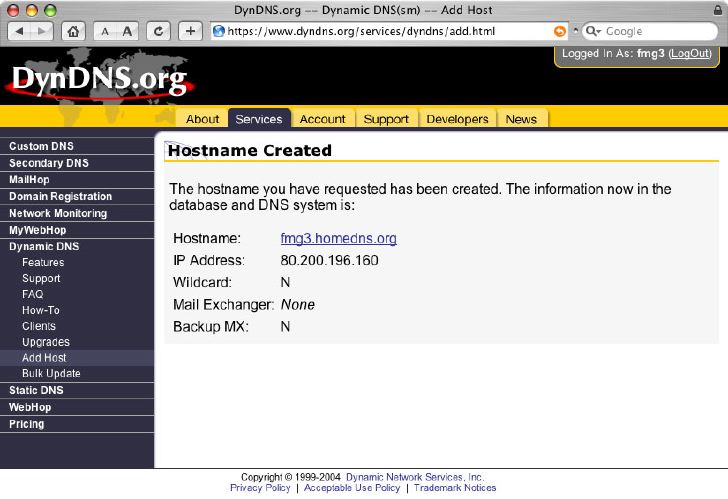
Task: Click the padlock secure icon in title bar
Action: tap(718, 9)
